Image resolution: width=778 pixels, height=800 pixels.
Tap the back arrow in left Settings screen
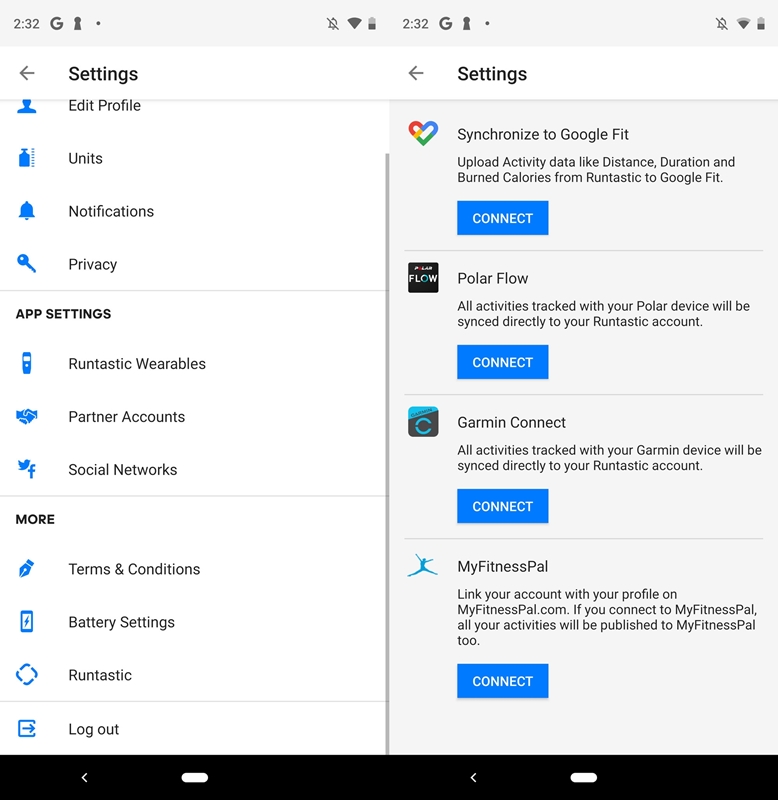27,73
